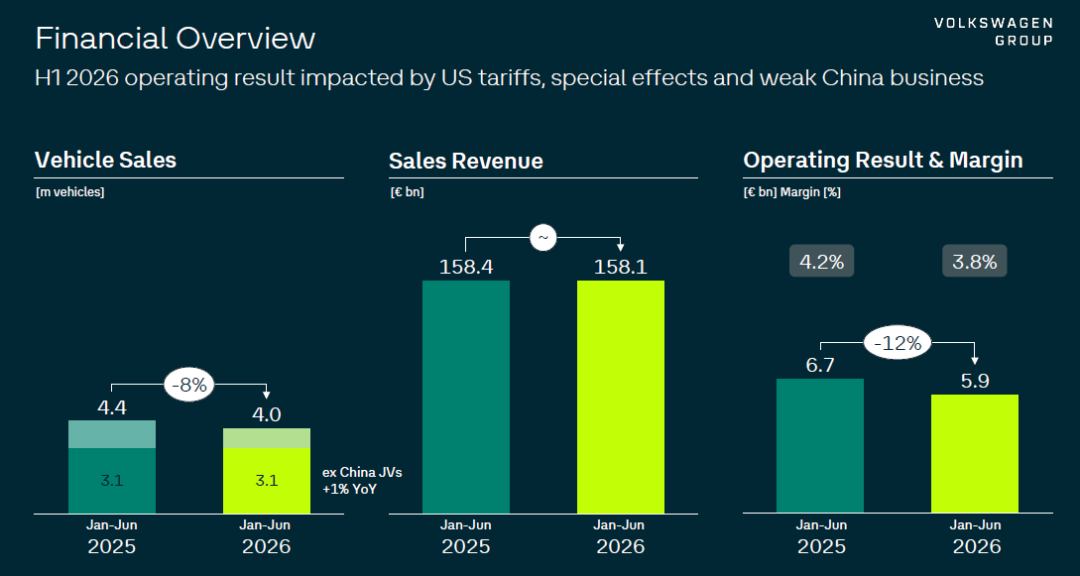Select the 5.9 operating result value
Viewport: 1080px width, 576px height.
point(975,381)
